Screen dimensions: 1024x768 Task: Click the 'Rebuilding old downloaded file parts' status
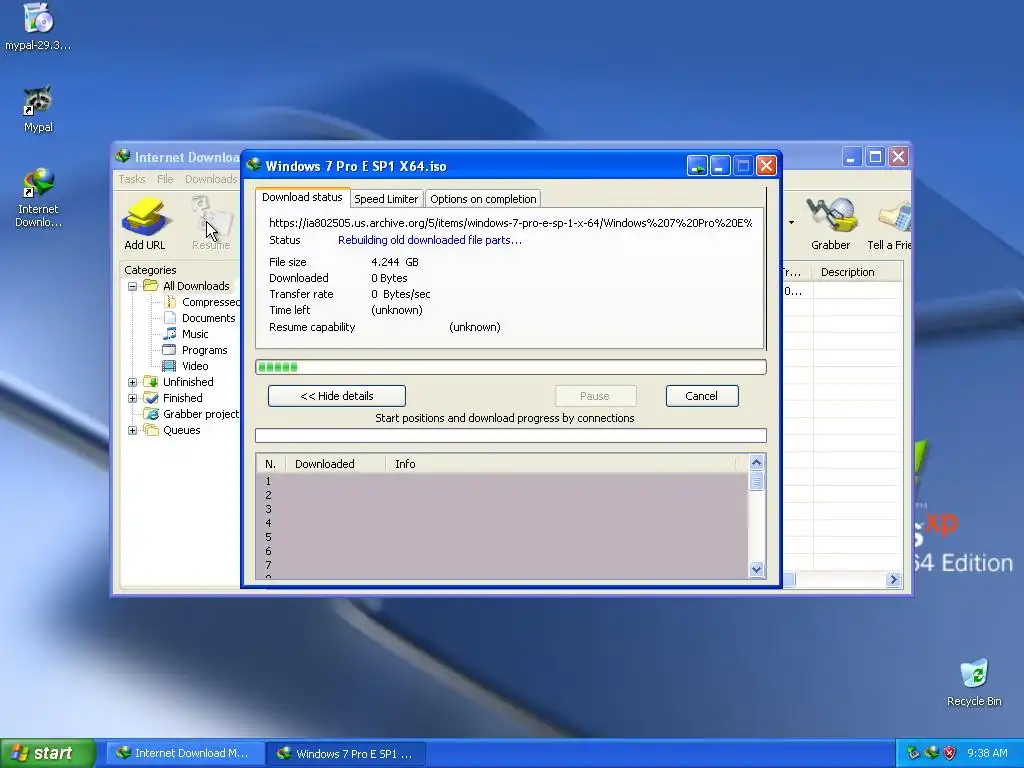pos(430,240)
